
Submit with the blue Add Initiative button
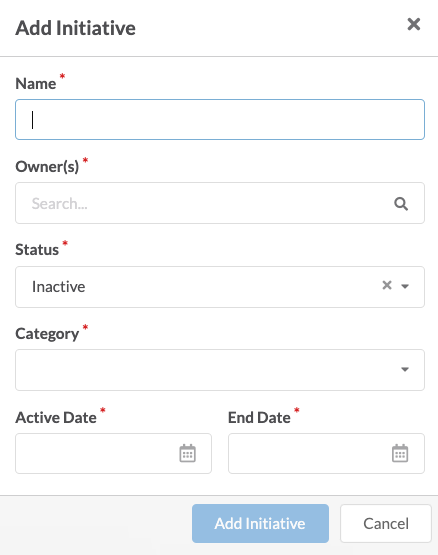coord(260,523)
